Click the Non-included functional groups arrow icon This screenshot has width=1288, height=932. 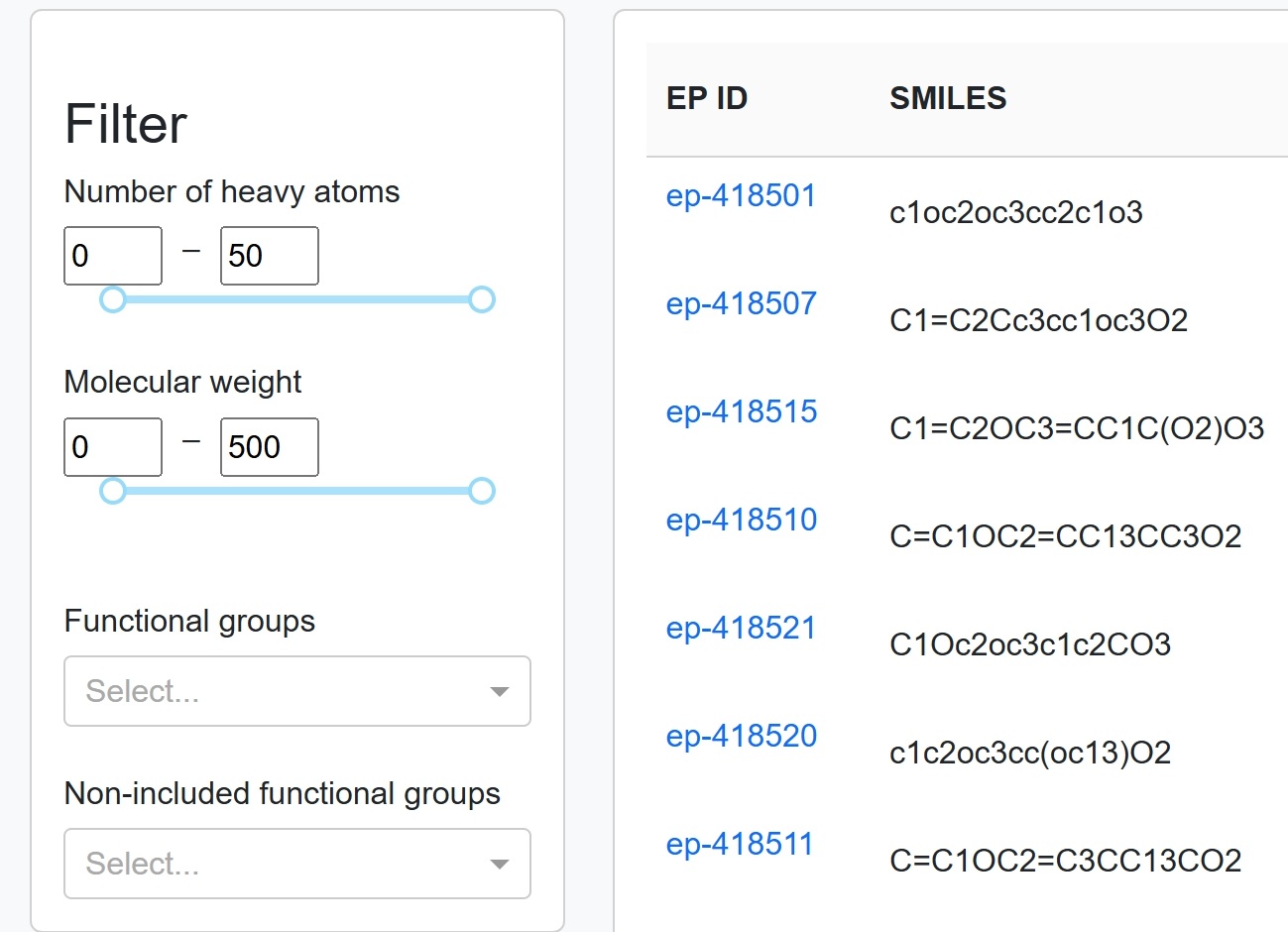pos(500,865)
